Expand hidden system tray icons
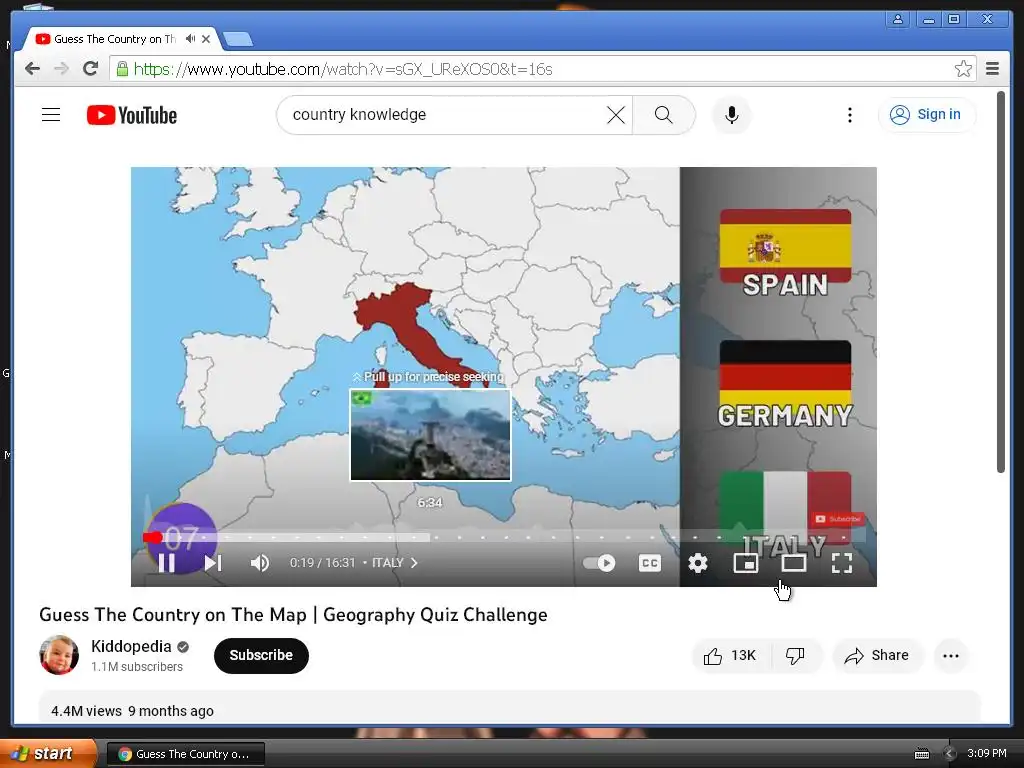1024x768 pixels. tap(950, 754)
